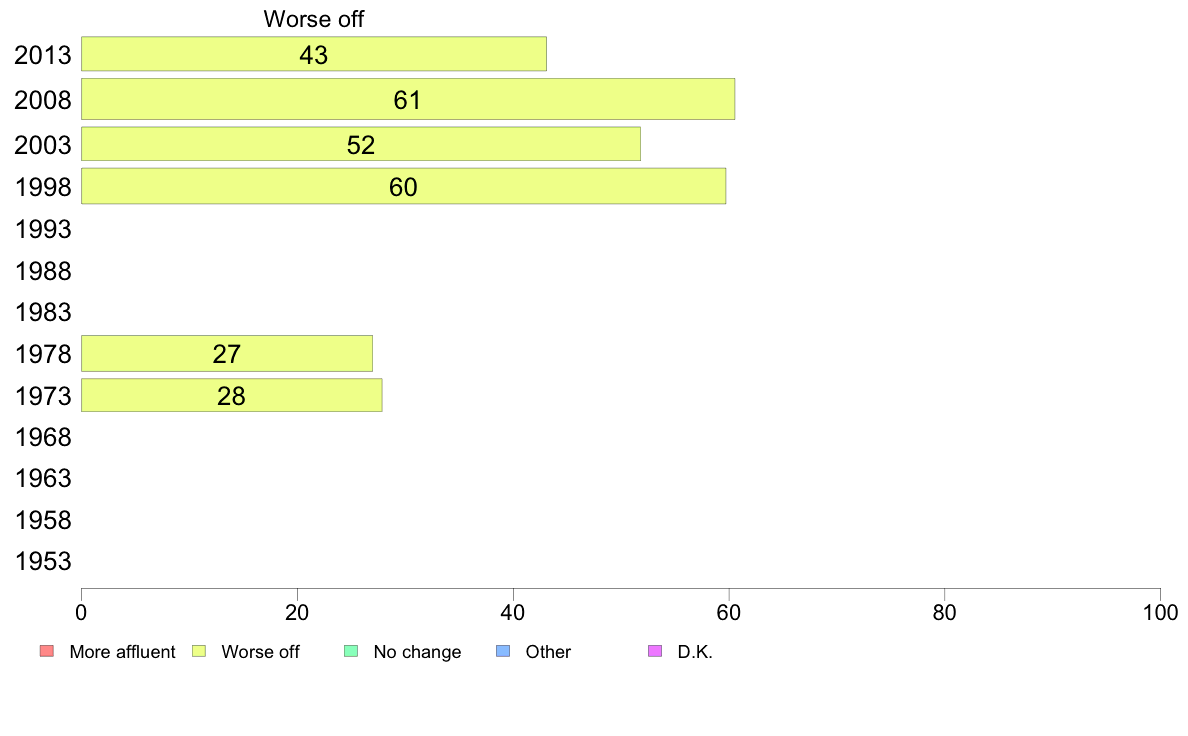This screenshot has width=1188, height=736.
Task: Select the 2013 bar showing 43
Action: pyautogui.click(x=314, y=54)
